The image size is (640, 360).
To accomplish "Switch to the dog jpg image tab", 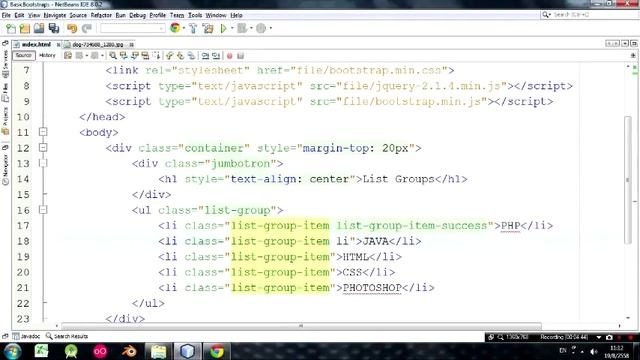I will coord(97,44).
